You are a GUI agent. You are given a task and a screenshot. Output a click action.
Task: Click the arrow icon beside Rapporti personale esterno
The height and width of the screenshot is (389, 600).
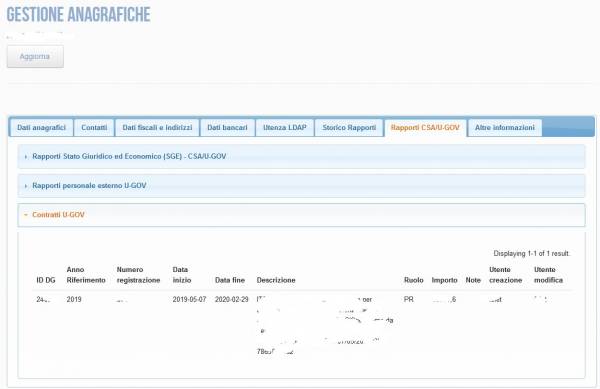(x=26, y=186)
